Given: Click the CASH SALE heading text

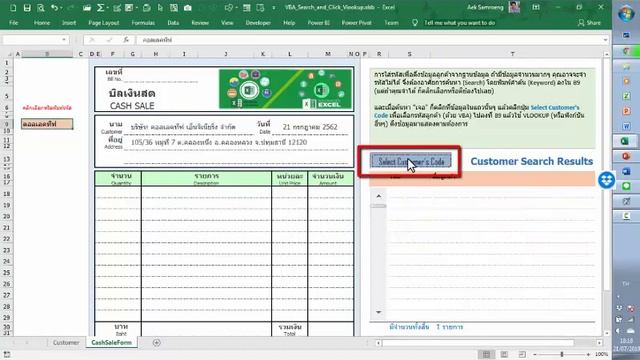Looking at the screenshot, I should [x=132, y=106].
